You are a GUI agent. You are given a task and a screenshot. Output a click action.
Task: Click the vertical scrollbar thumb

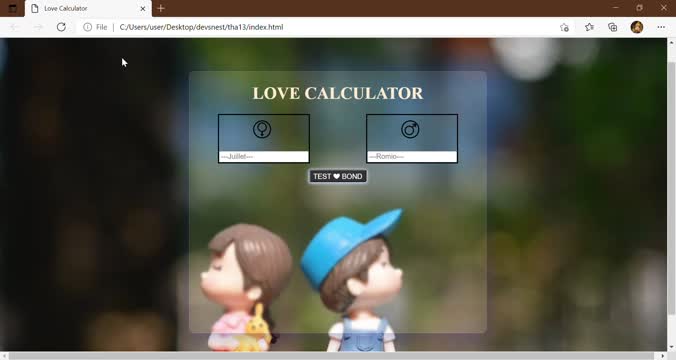point(671,188)
